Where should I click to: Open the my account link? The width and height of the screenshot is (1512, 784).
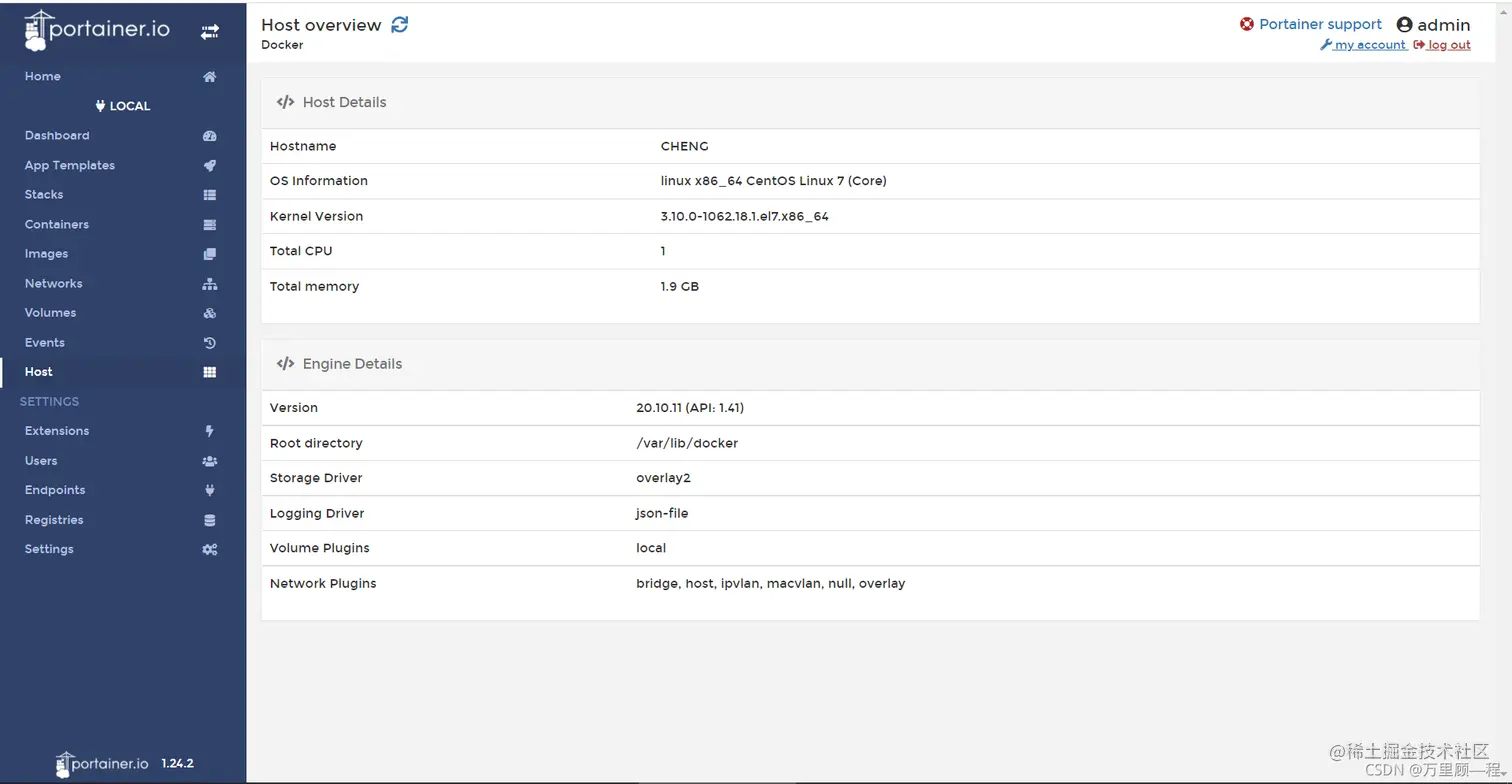(x=1364, y=45)
